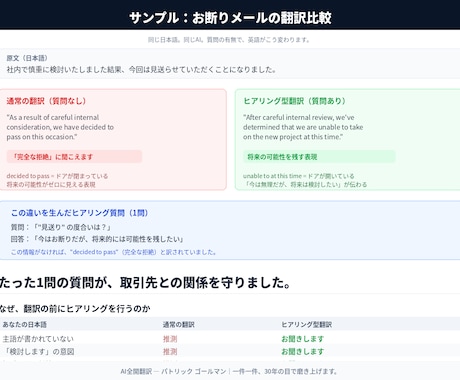Click the source sentence starting 社内で慎重に検討
Viewport: 460px width, 380px height.
(141, 69)
